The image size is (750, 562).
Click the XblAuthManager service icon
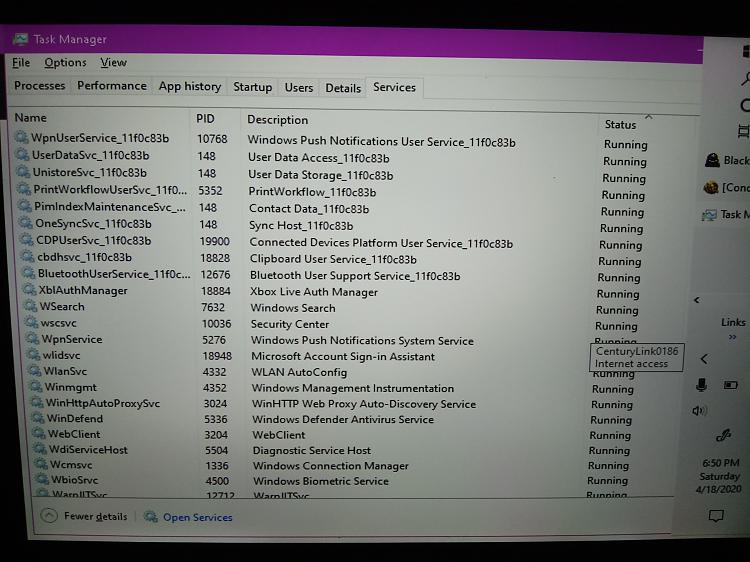click(x=31, y=290)
